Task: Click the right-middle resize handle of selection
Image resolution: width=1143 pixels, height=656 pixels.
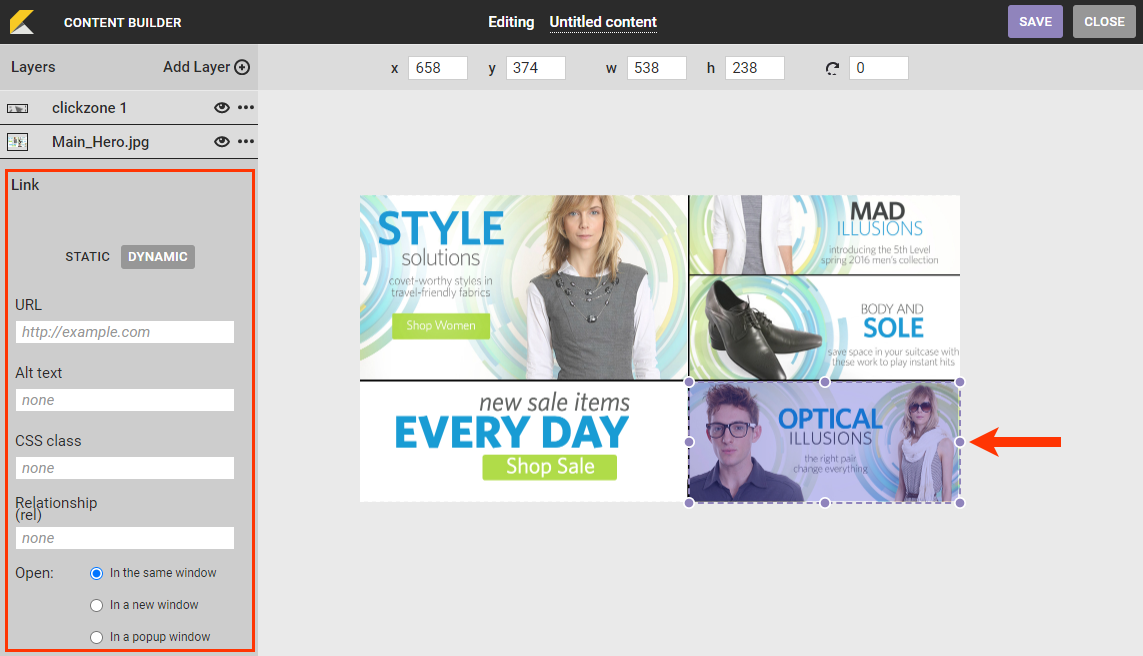Action: click(960, 442)
